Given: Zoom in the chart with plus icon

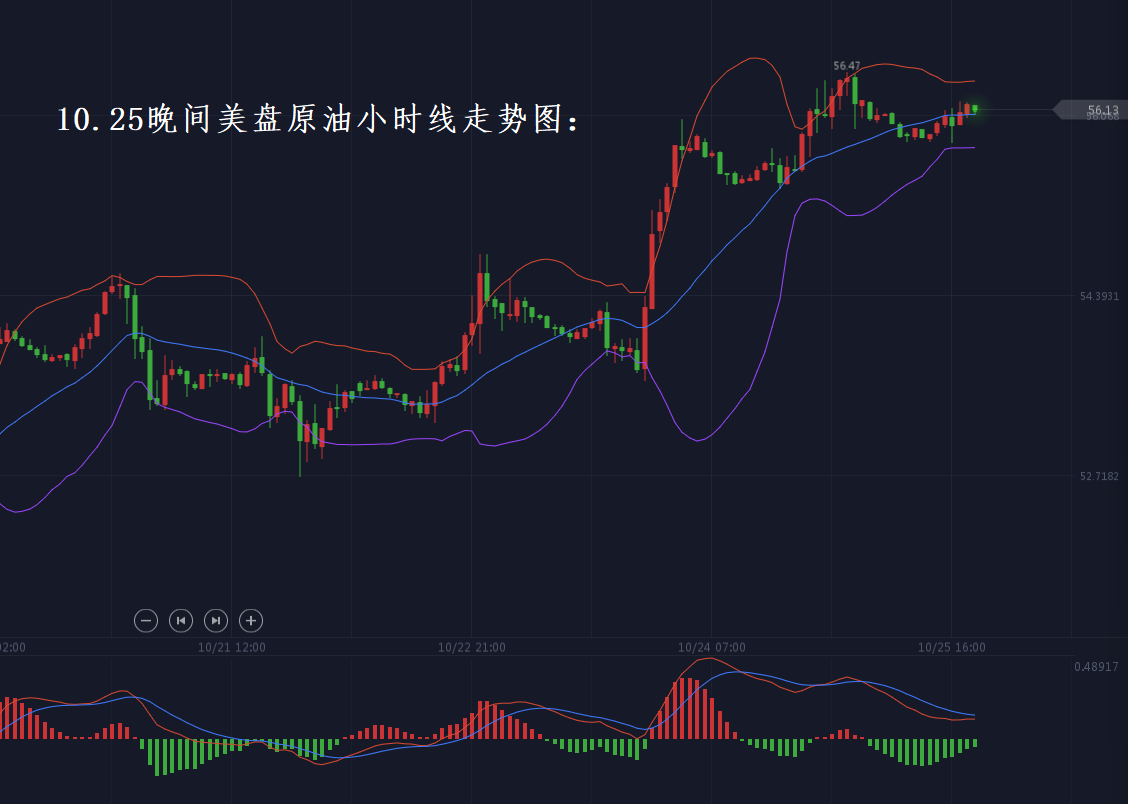Looking at the screenshot, I should (251, 621).
